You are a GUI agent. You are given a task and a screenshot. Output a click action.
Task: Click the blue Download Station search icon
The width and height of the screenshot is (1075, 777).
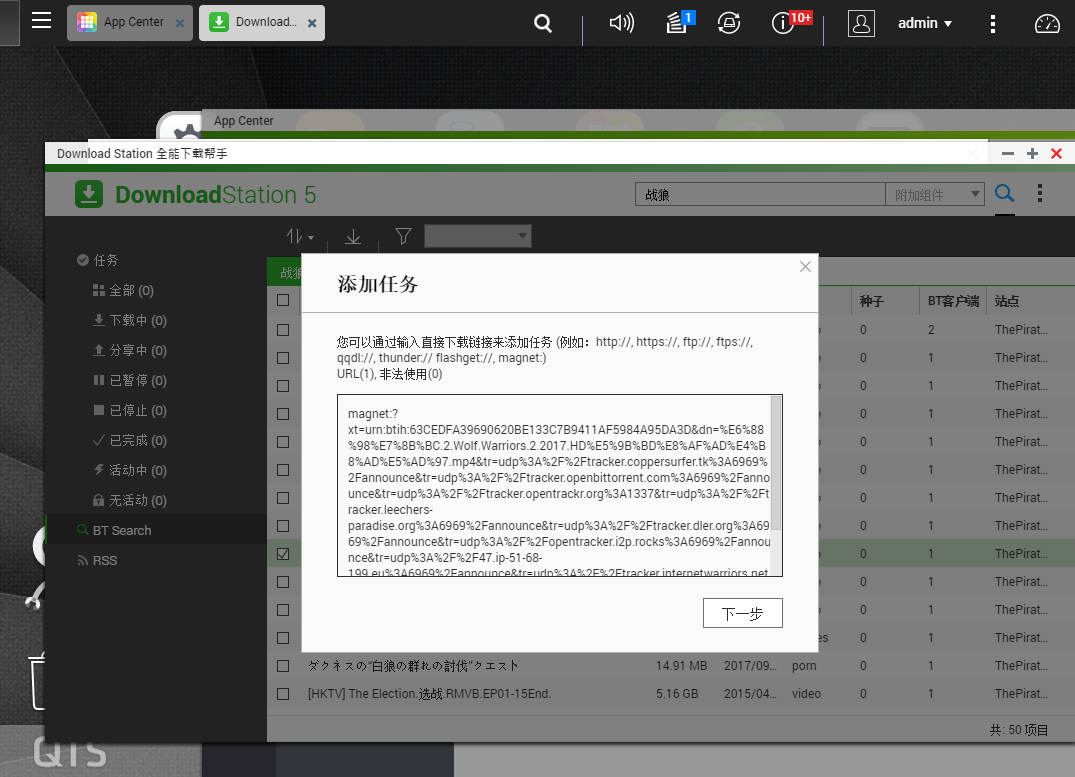pos(1004,193)
